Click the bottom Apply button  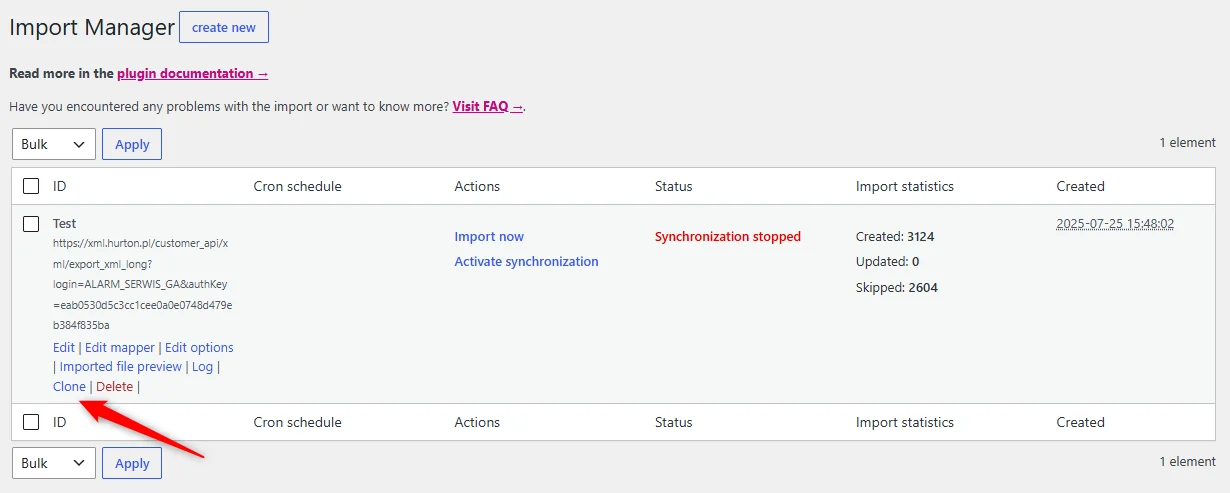132,463
